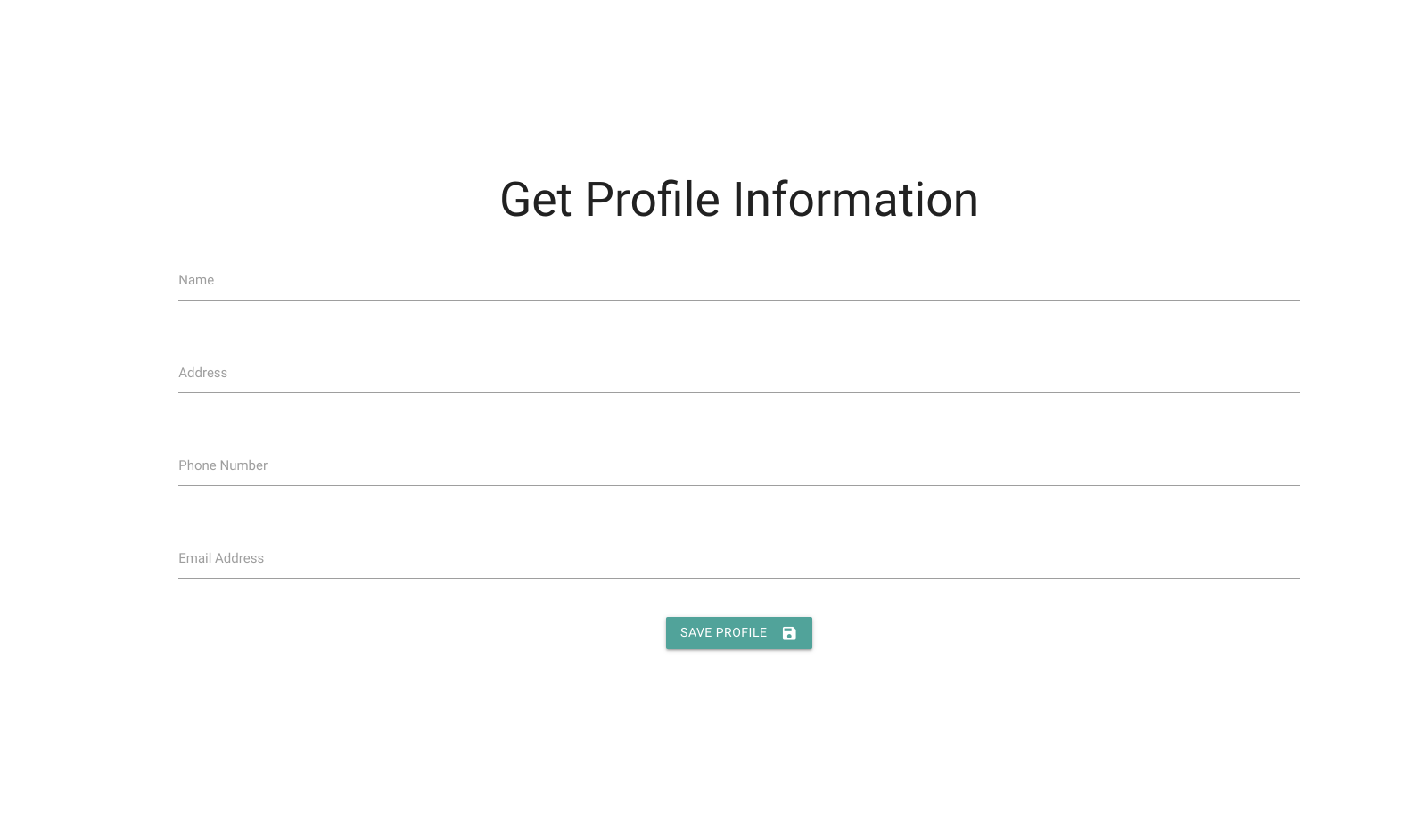Viewport: 1424px width, 840px height.
Task: Click the Address placeholder text
Action: coord(202,373)
